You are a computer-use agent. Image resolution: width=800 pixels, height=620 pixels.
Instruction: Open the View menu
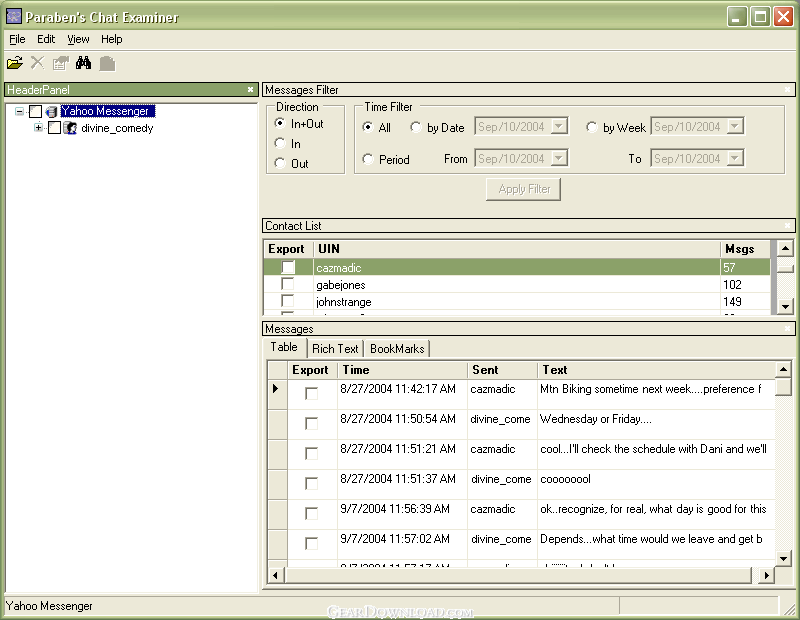[x=78, y=39]
